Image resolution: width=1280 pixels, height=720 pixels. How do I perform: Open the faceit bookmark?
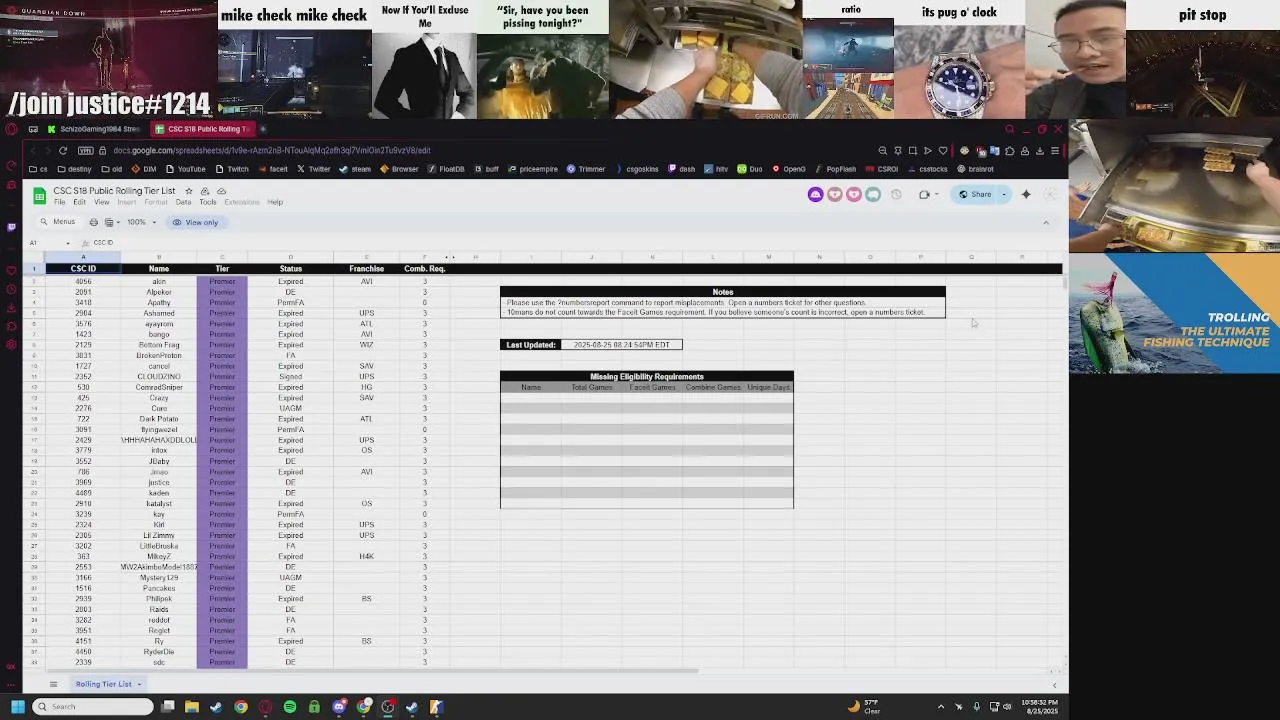(272, 169)
